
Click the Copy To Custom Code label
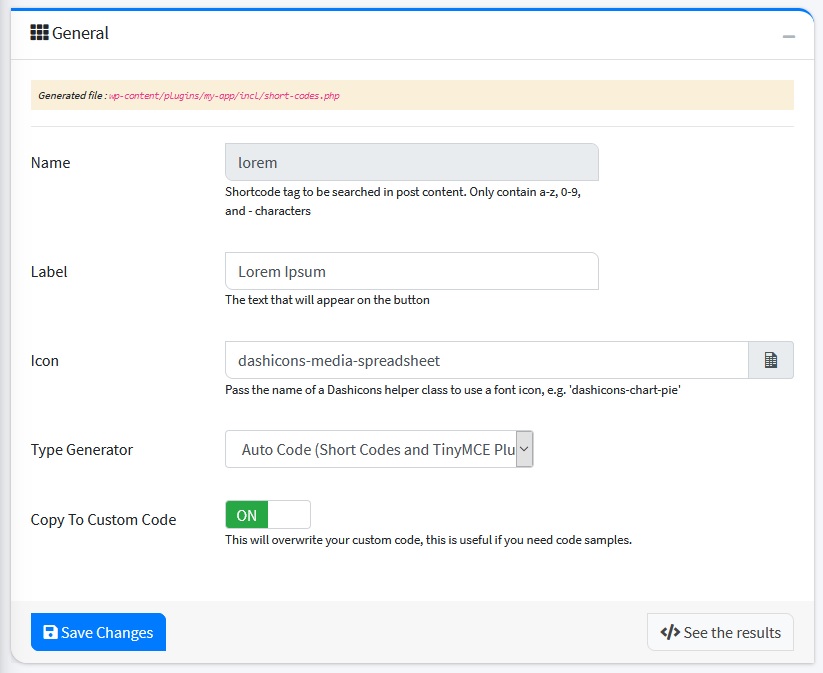coord(103,520)
